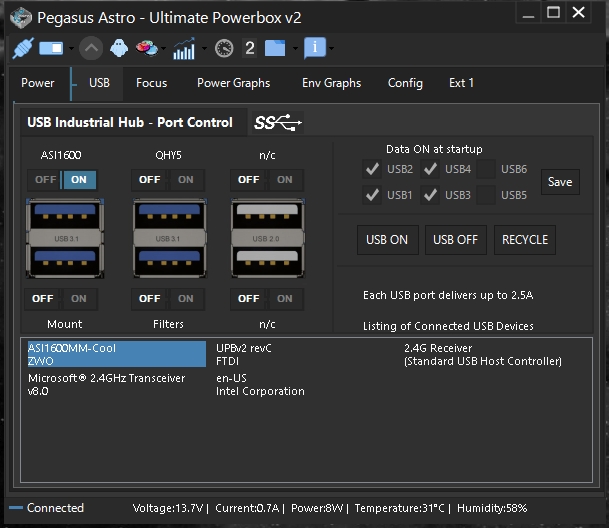Go to Power Graphs tab

tap(233, 83)
